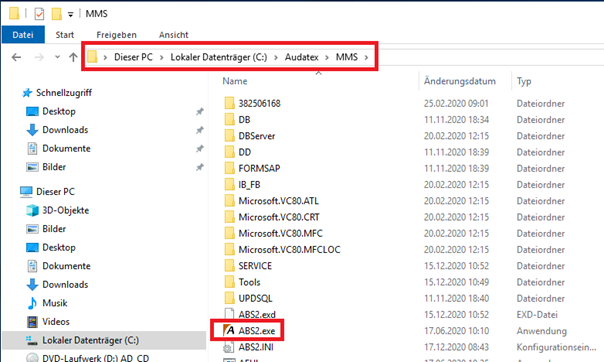Click the Back navigation arrow
The image size is (604, 362).
tap(16, 57)
